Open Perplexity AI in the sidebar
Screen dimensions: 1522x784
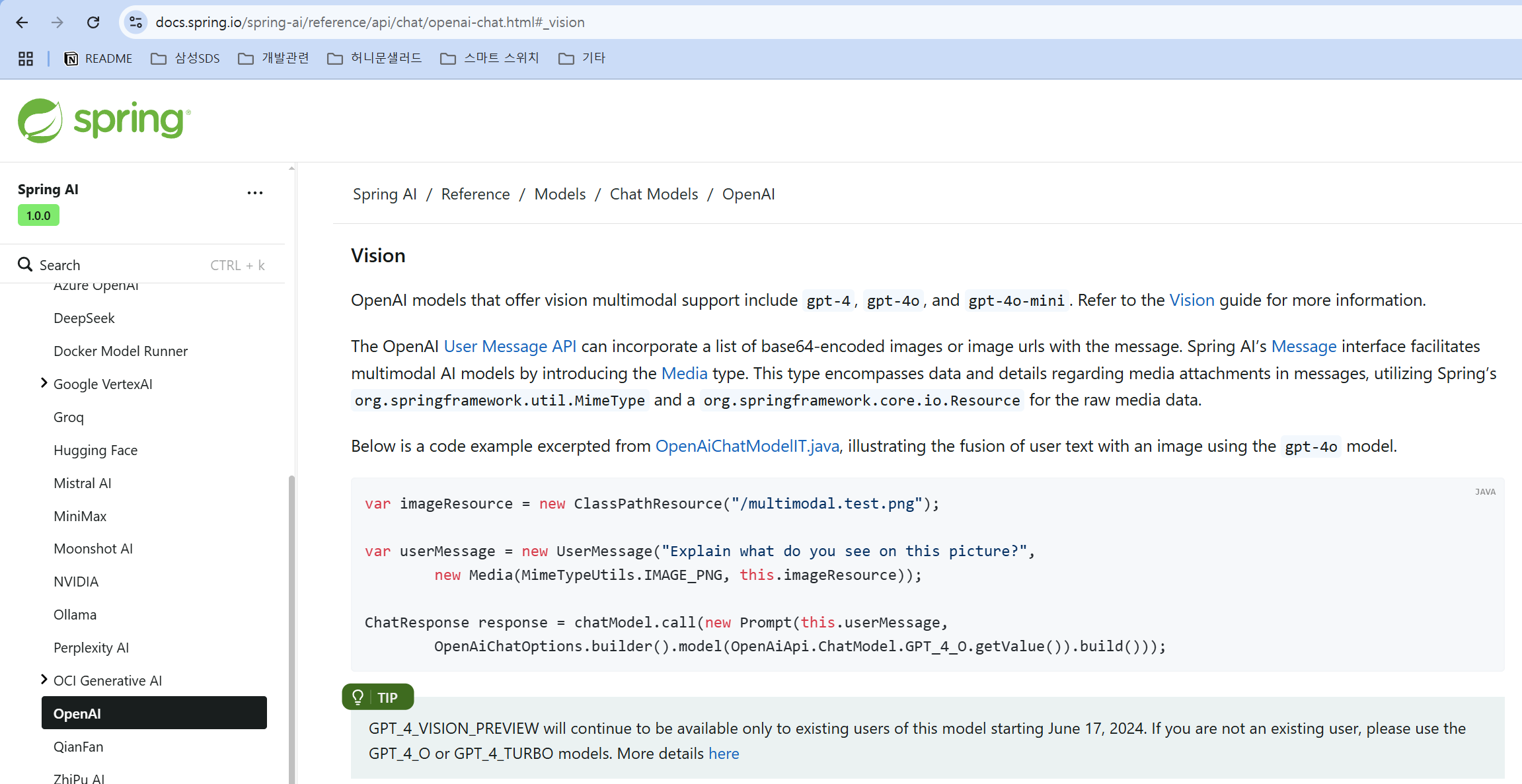[x=91, y=648]
